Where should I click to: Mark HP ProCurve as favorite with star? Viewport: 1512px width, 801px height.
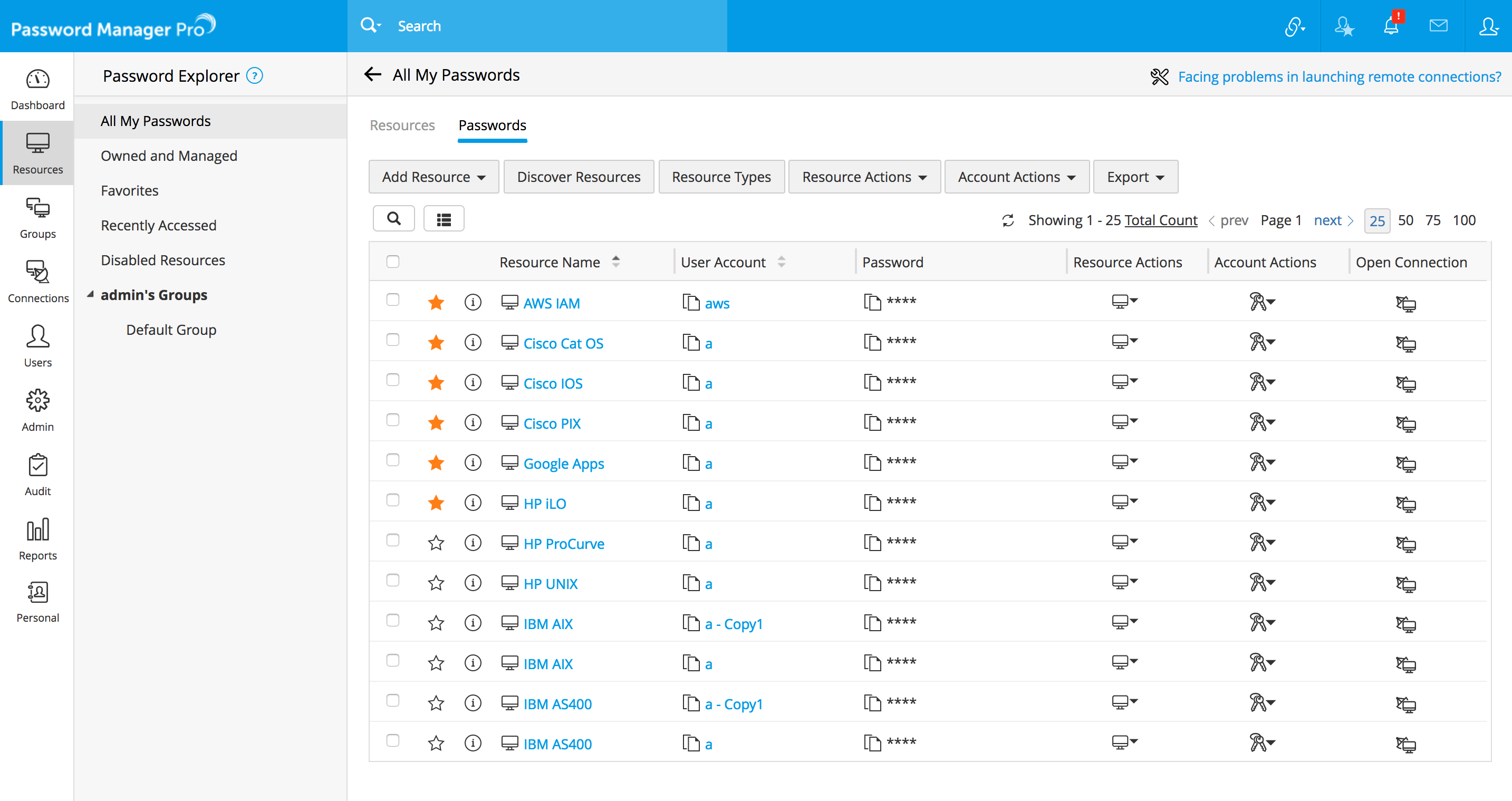point(436,543)
